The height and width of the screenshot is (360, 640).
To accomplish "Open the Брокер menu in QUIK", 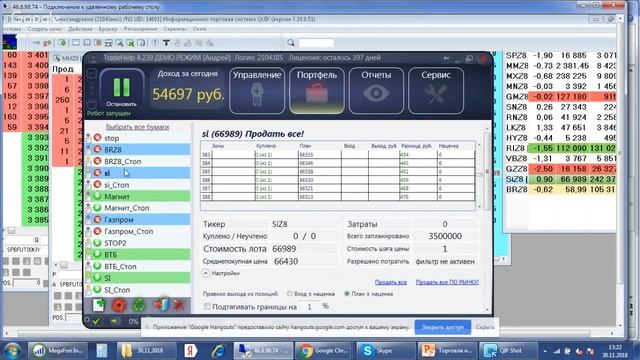I will 108,29.
